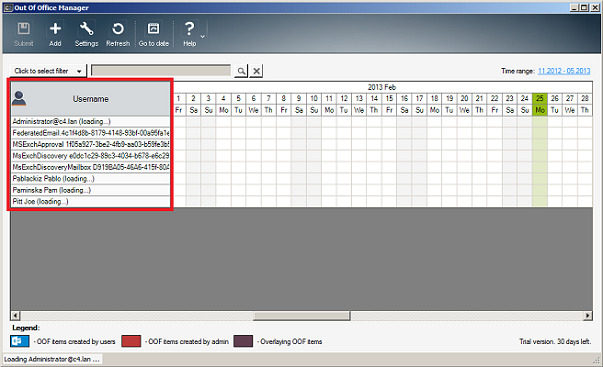This screenshot has width=603, height=367.
Task: Focus the search text field
Action: click(161, 70)
